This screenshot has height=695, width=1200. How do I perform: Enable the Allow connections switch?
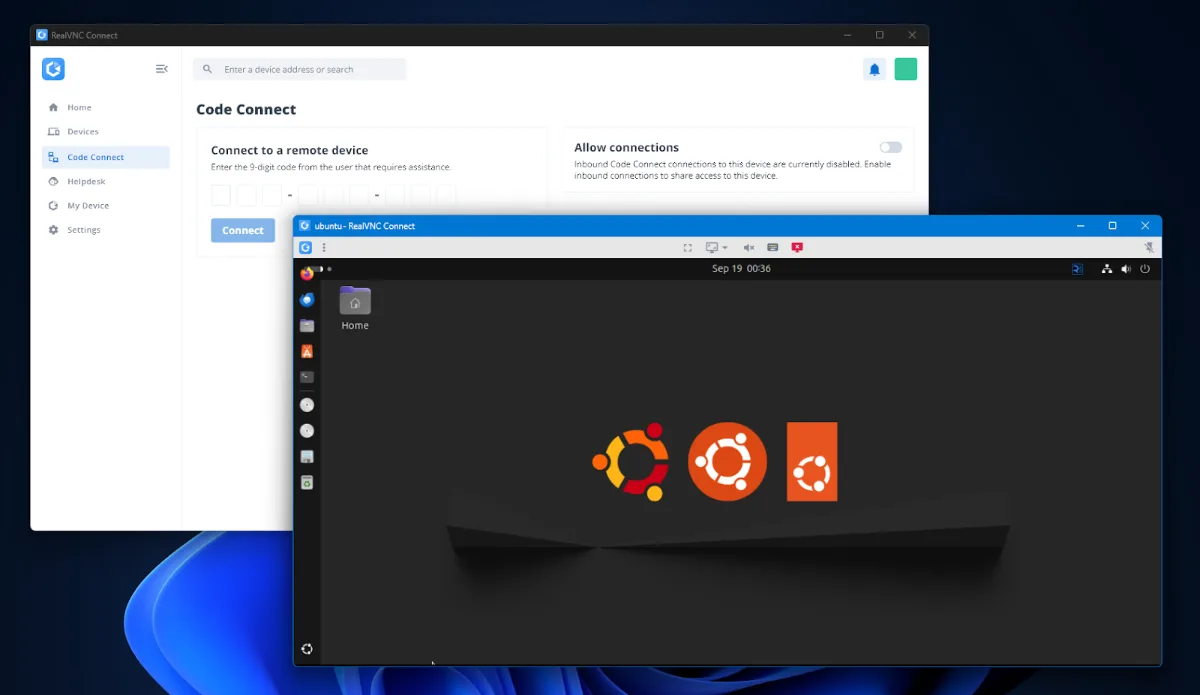891,147
